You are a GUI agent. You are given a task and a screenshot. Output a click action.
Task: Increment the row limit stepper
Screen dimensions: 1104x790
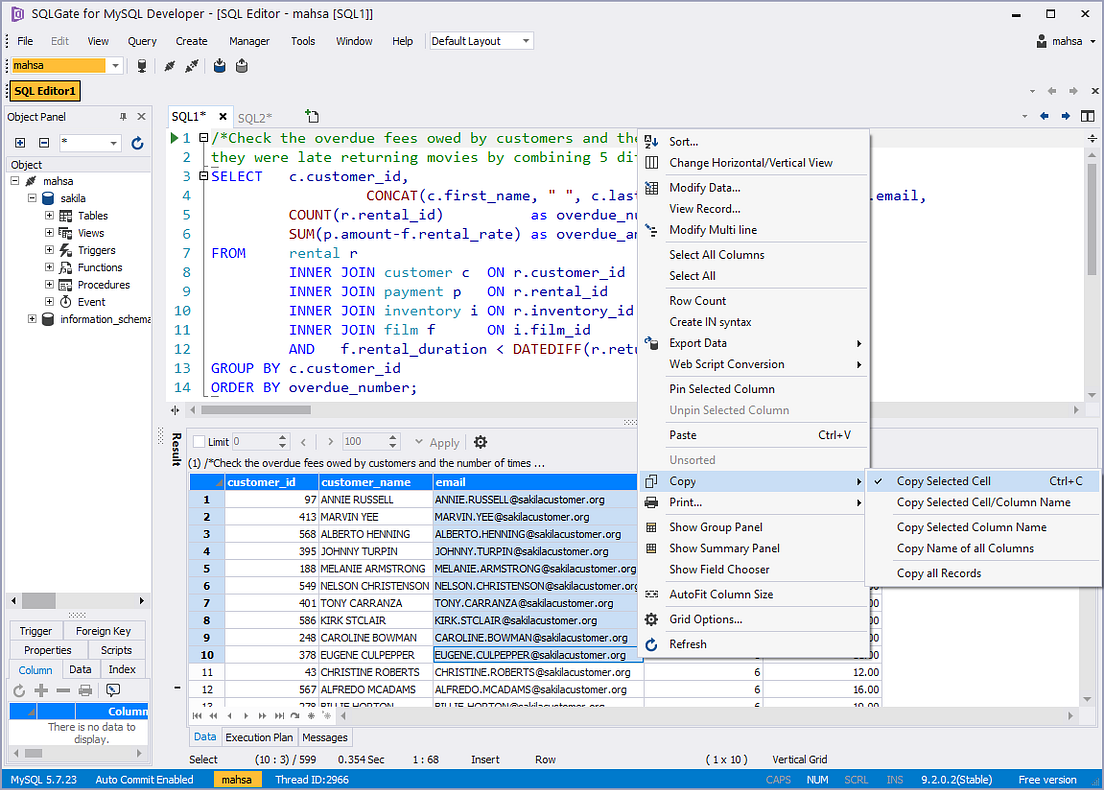(x=282, y=437)
